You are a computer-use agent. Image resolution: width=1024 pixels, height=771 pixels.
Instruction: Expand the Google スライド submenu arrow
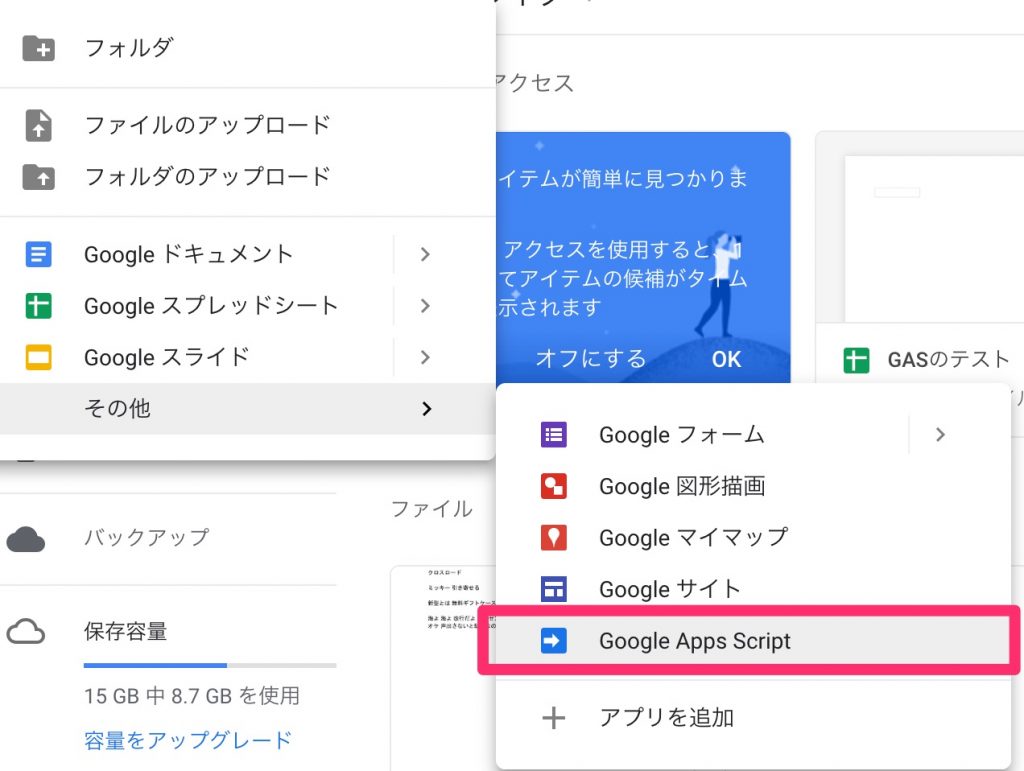pos(425,357)
